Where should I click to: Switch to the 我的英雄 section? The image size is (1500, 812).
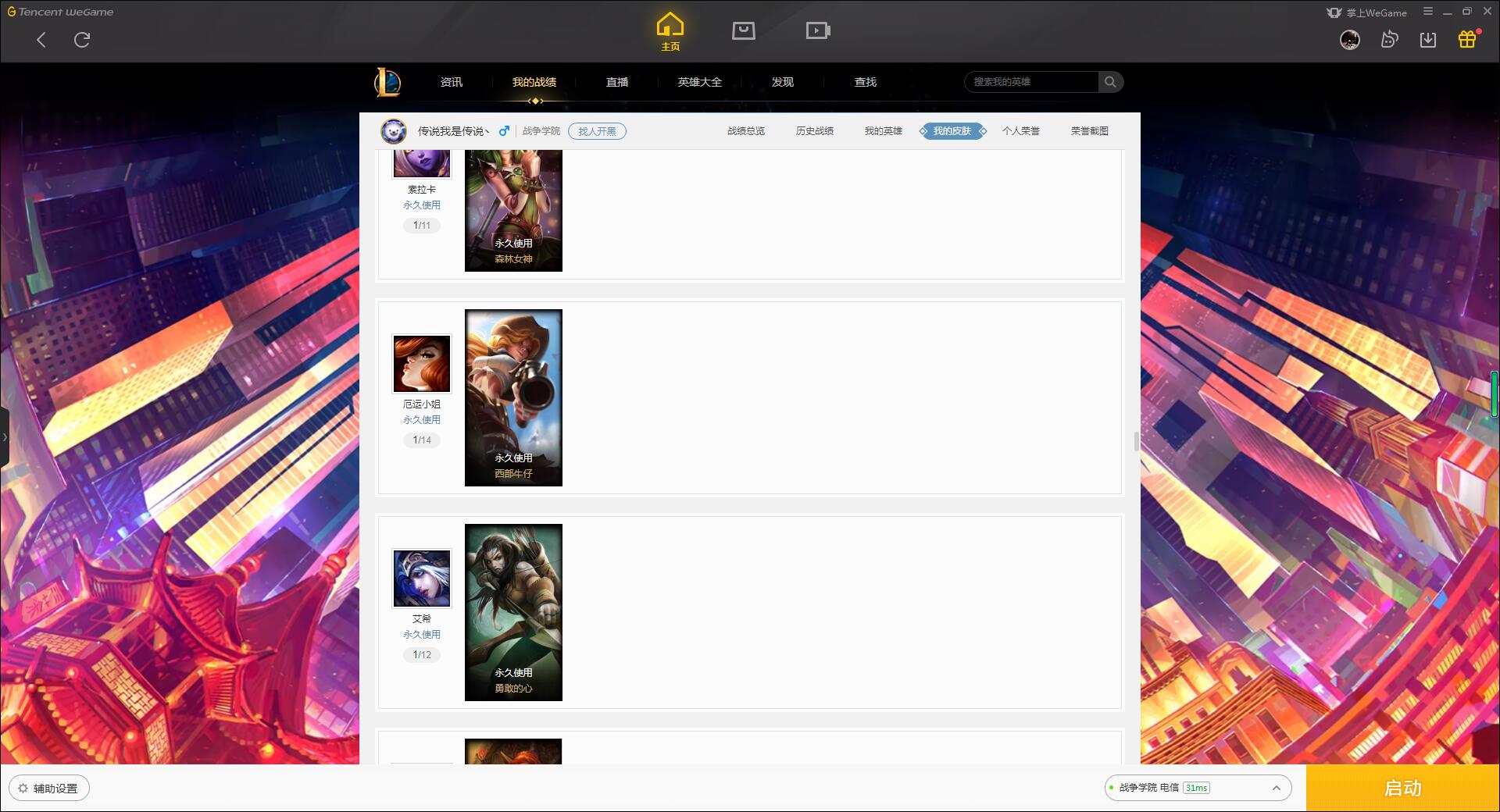[x=884, y=131]
